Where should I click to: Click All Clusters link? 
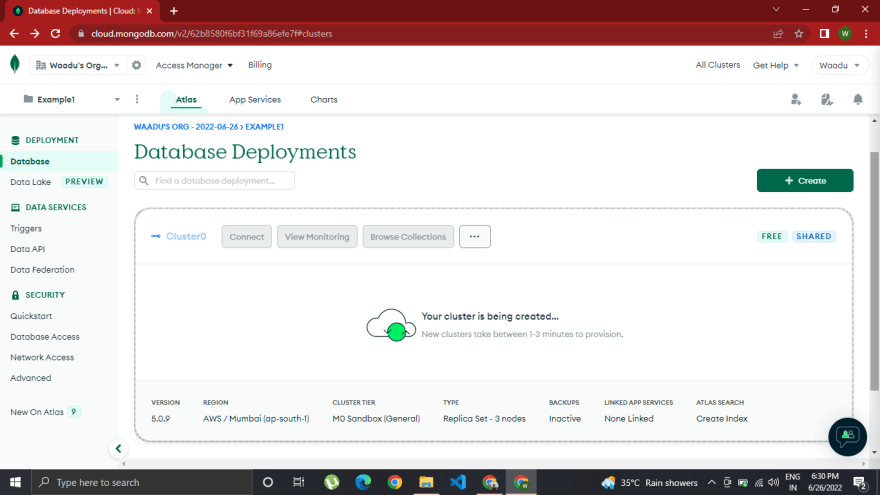coord(717,65)
